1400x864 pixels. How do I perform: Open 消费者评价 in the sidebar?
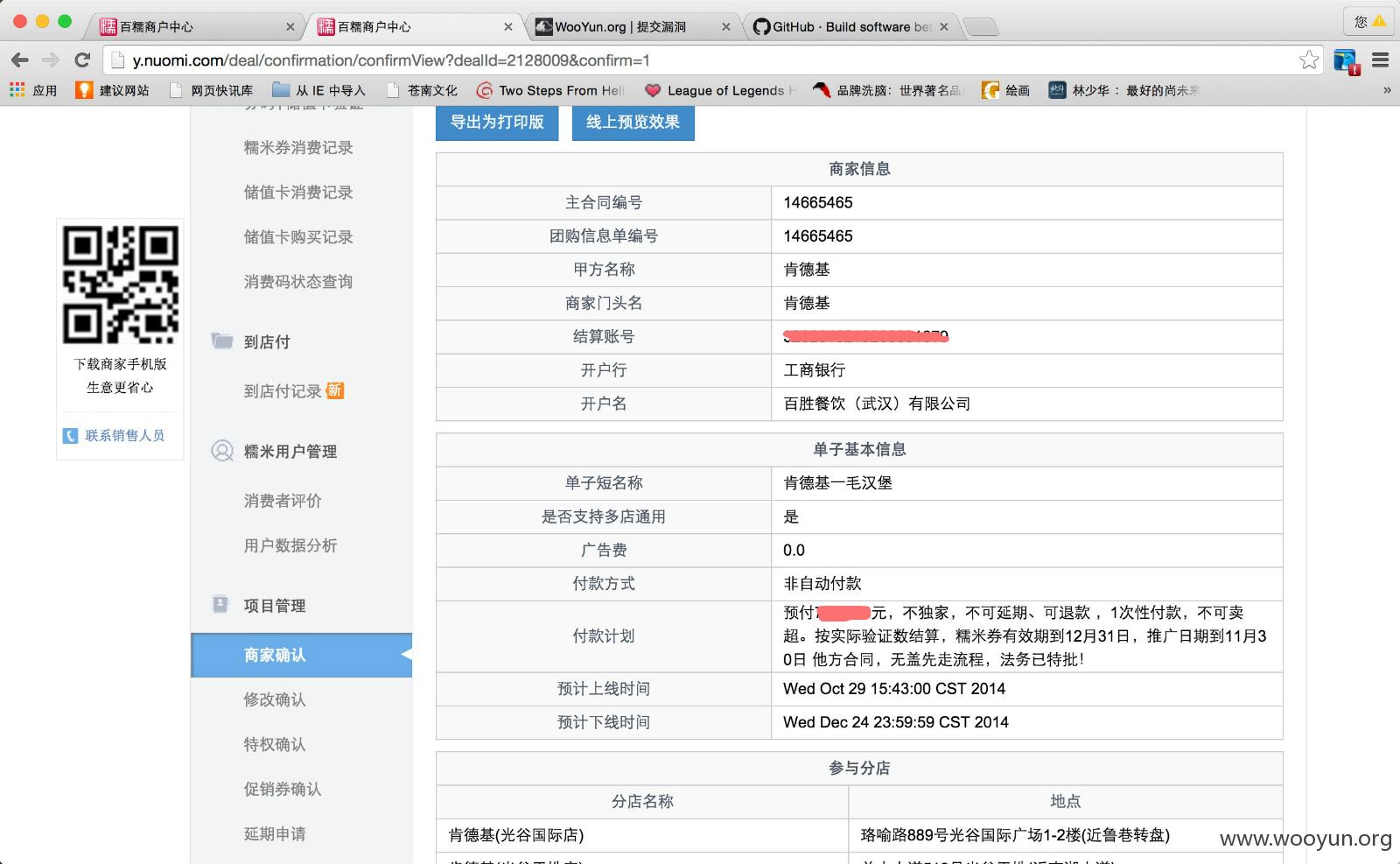(283, 501)
